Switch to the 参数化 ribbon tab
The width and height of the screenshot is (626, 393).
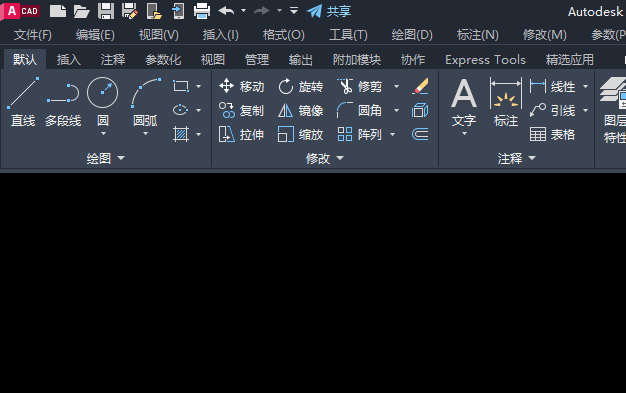163,60
